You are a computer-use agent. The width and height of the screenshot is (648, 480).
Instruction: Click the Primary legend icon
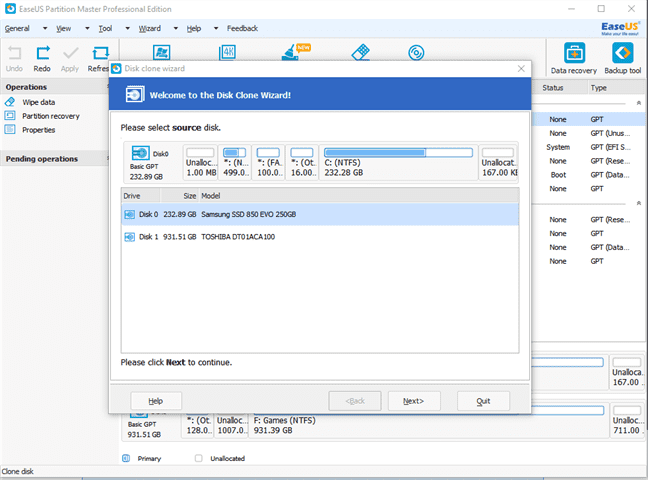126,458
